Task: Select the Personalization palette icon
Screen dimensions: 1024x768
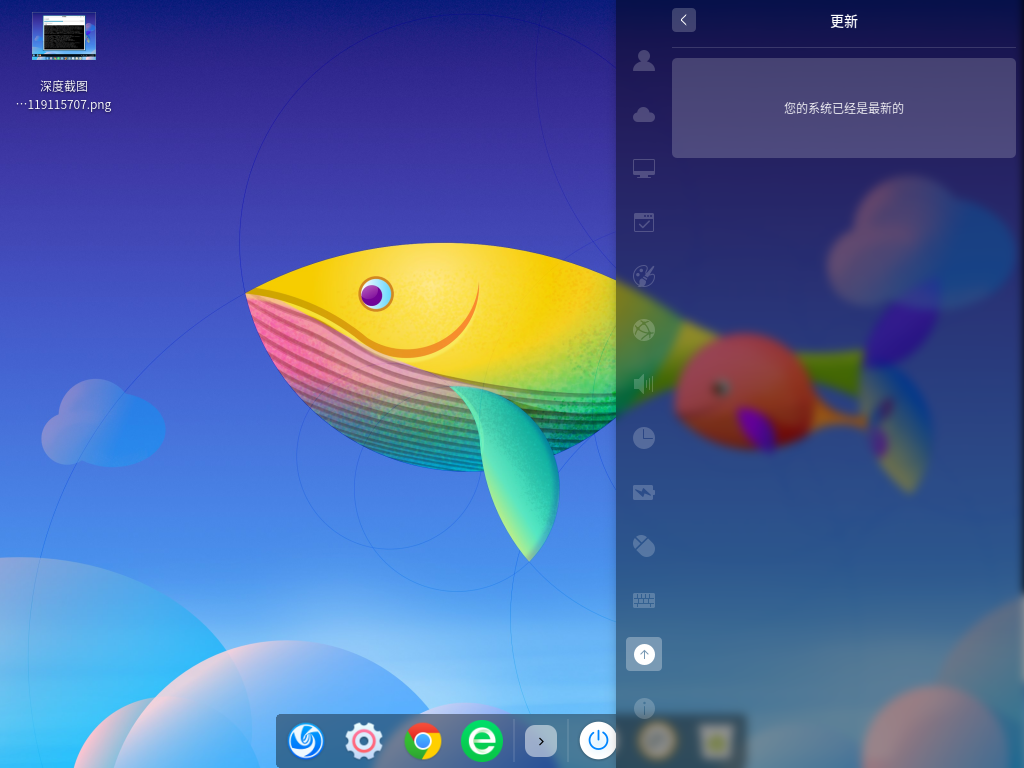Action: click(x=643, y=276)
